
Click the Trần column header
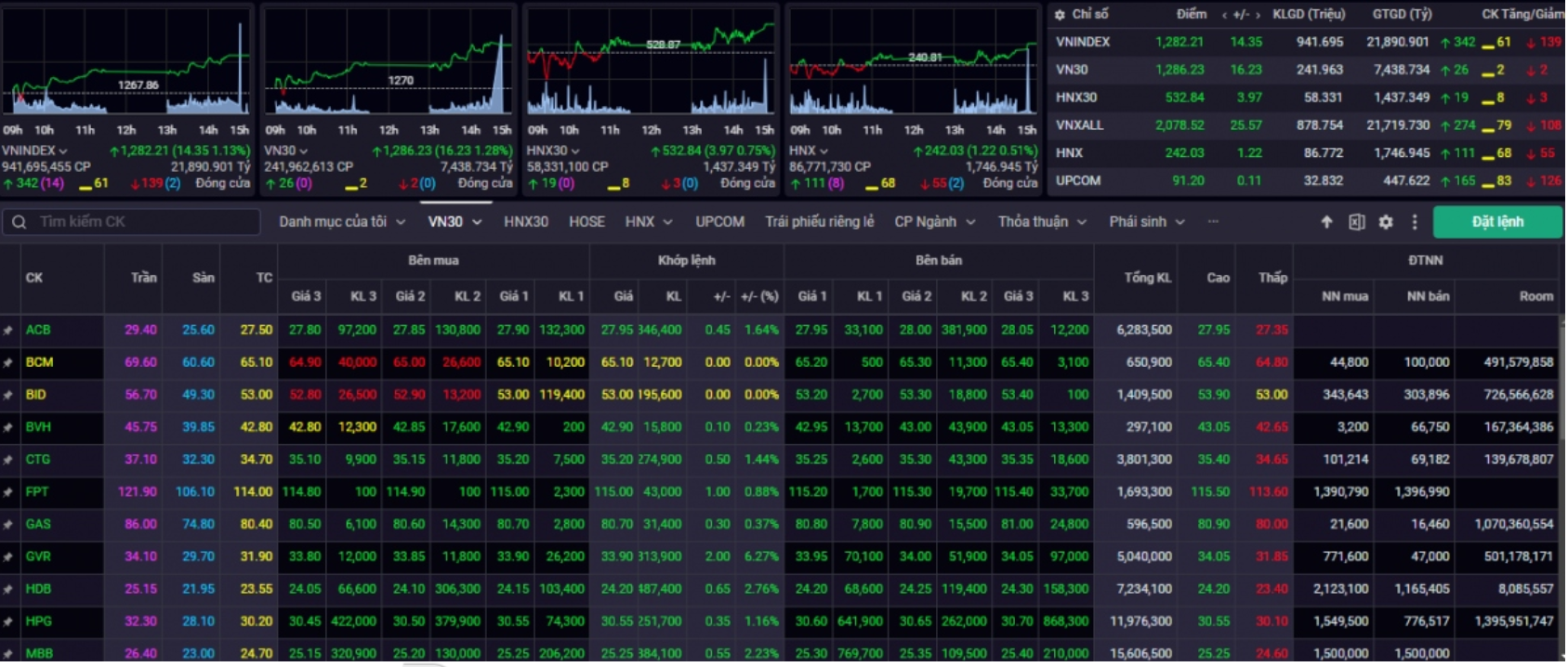coord(144,278)
